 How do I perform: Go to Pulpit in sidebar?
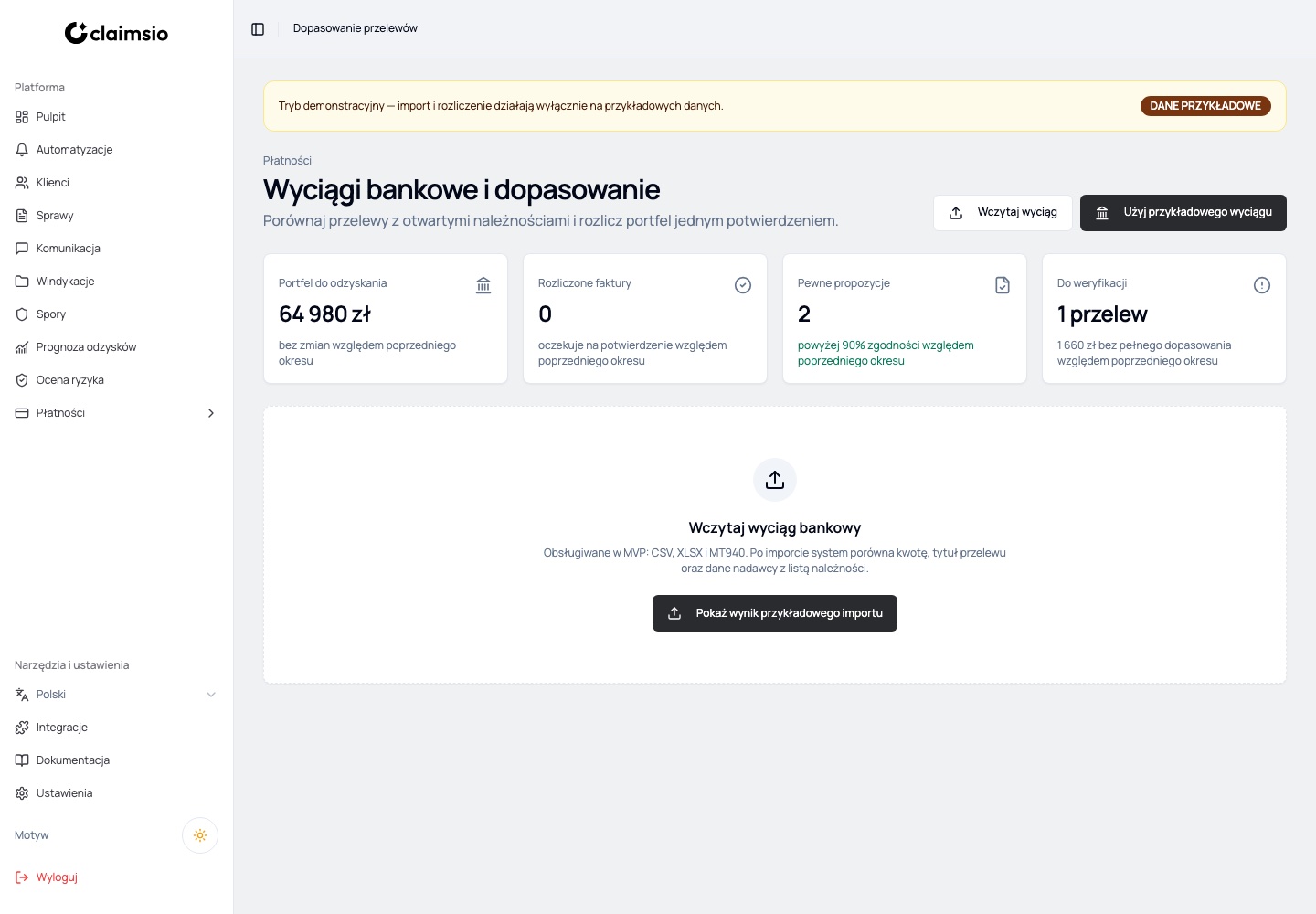[x=116, y=117]
